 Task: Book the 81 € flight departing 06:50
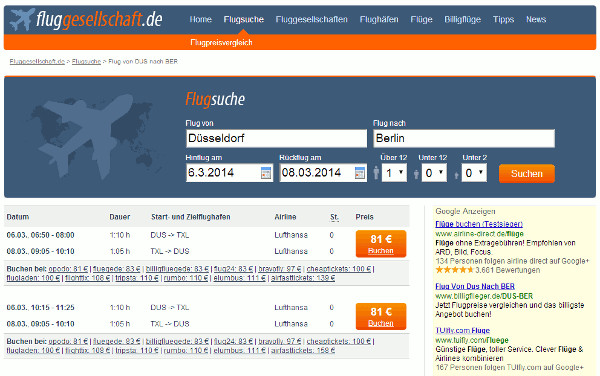(x=381, y=244)
